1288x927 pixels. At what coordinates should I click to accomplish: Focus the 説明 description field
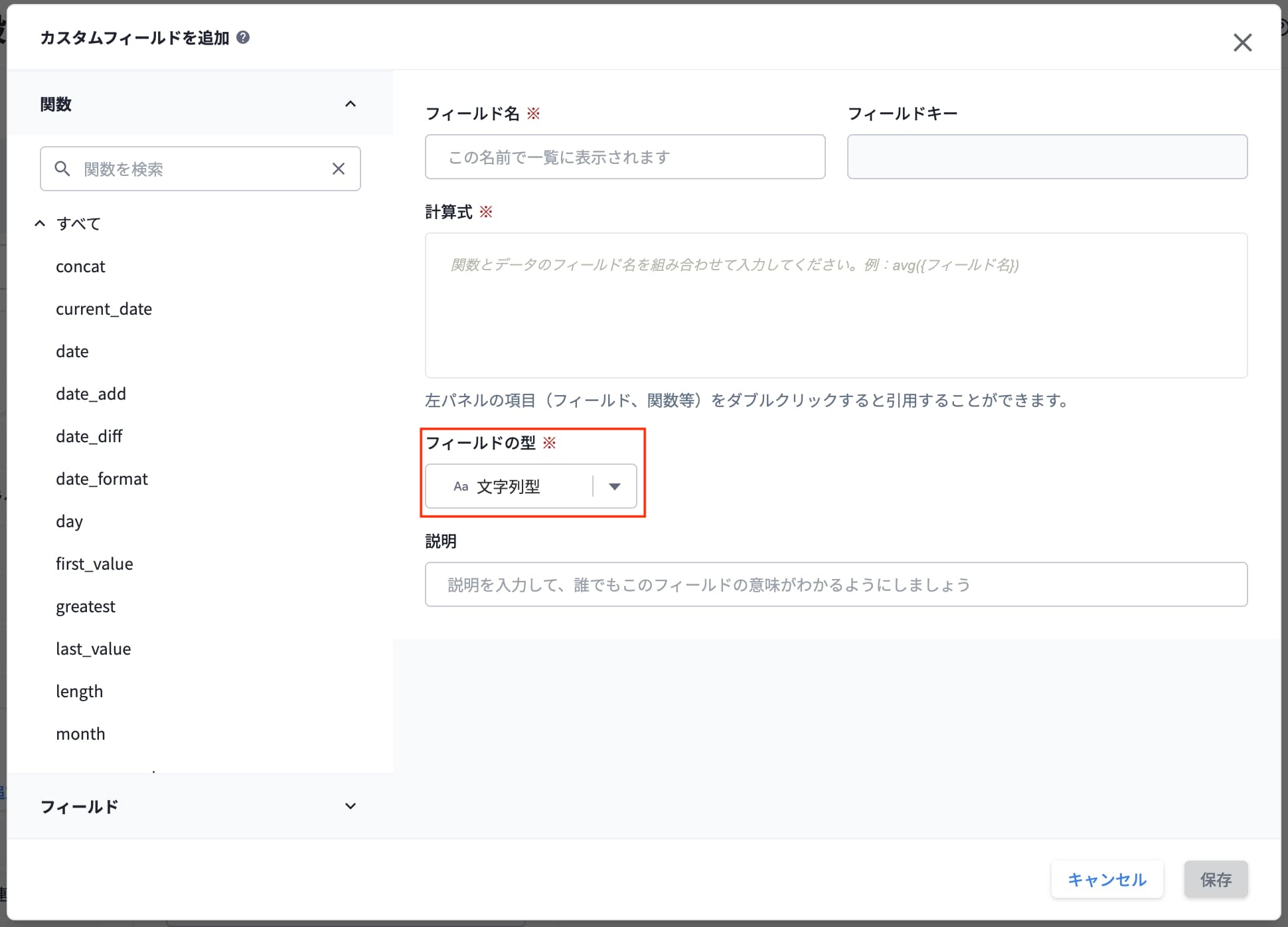point(836,584)
